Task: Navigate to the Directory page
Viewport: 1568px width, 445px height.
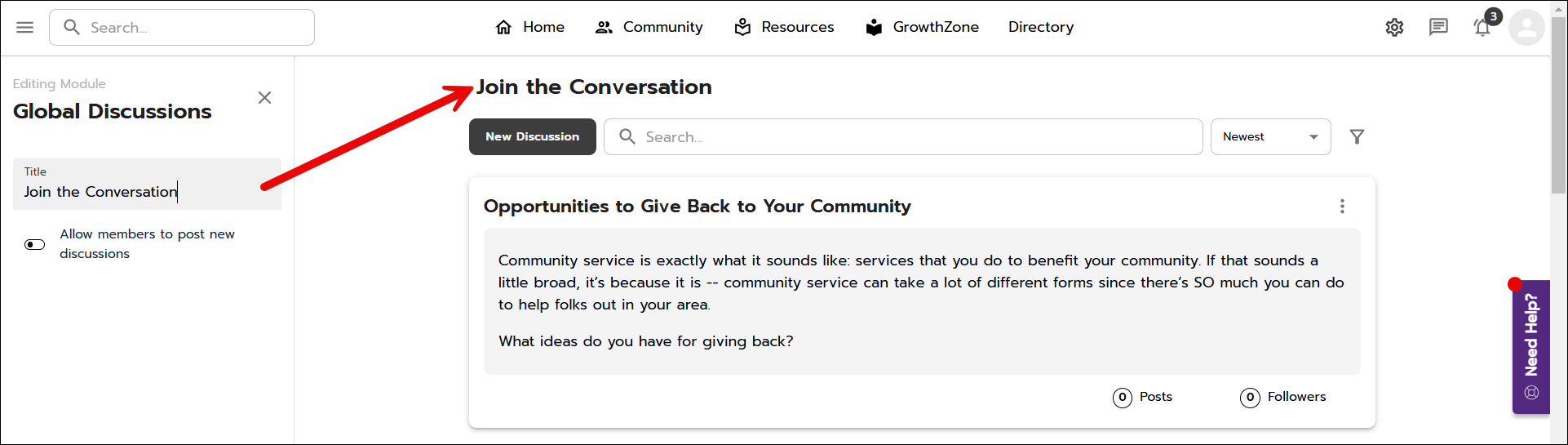Action: (x=1040, y=28)
